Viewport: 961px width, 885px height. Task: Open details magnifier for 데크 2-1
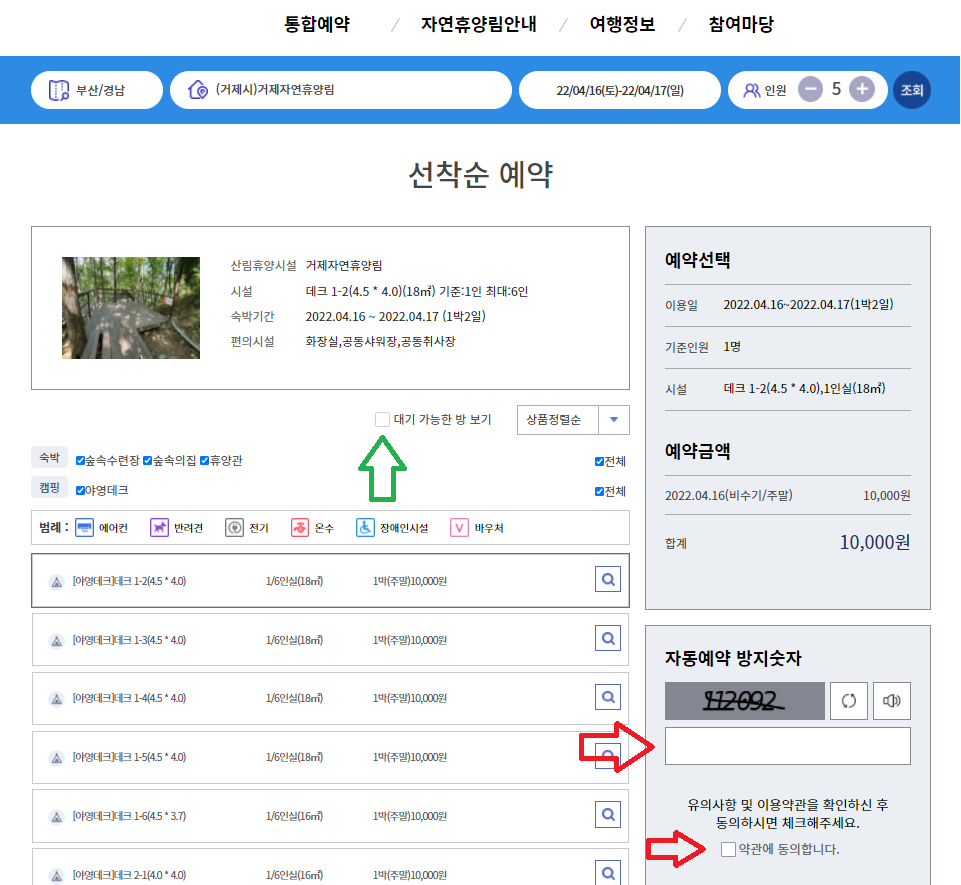(x=608, y=873)
